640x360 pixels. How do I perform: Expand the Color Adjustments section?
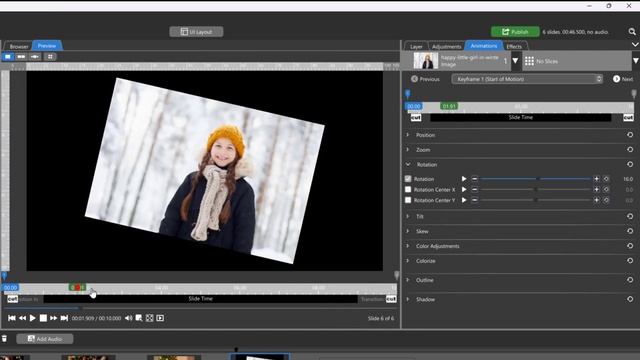[x=408, y=246]
